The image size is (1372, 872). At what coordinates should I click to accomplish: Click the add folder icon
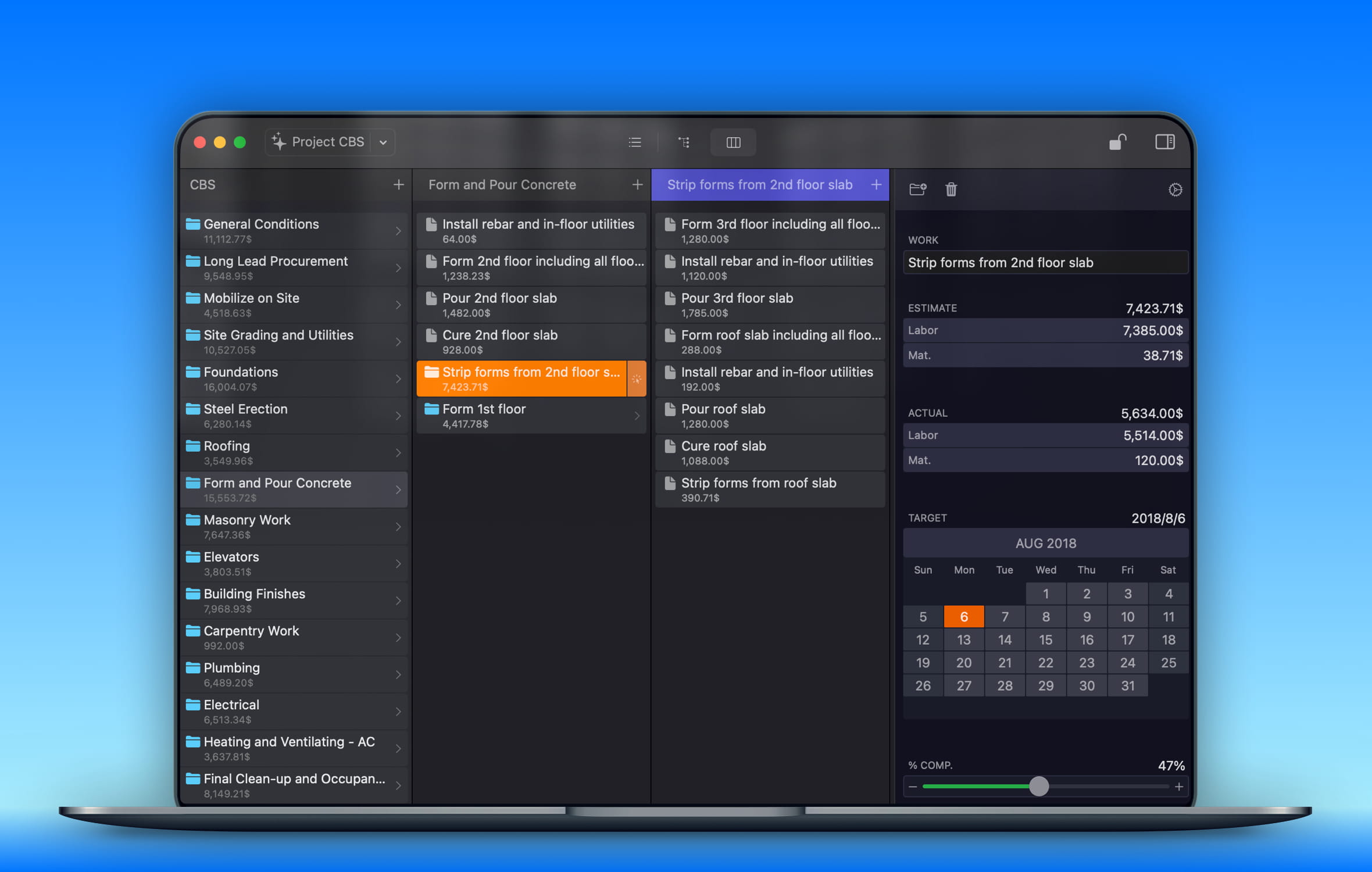point(917,190)
